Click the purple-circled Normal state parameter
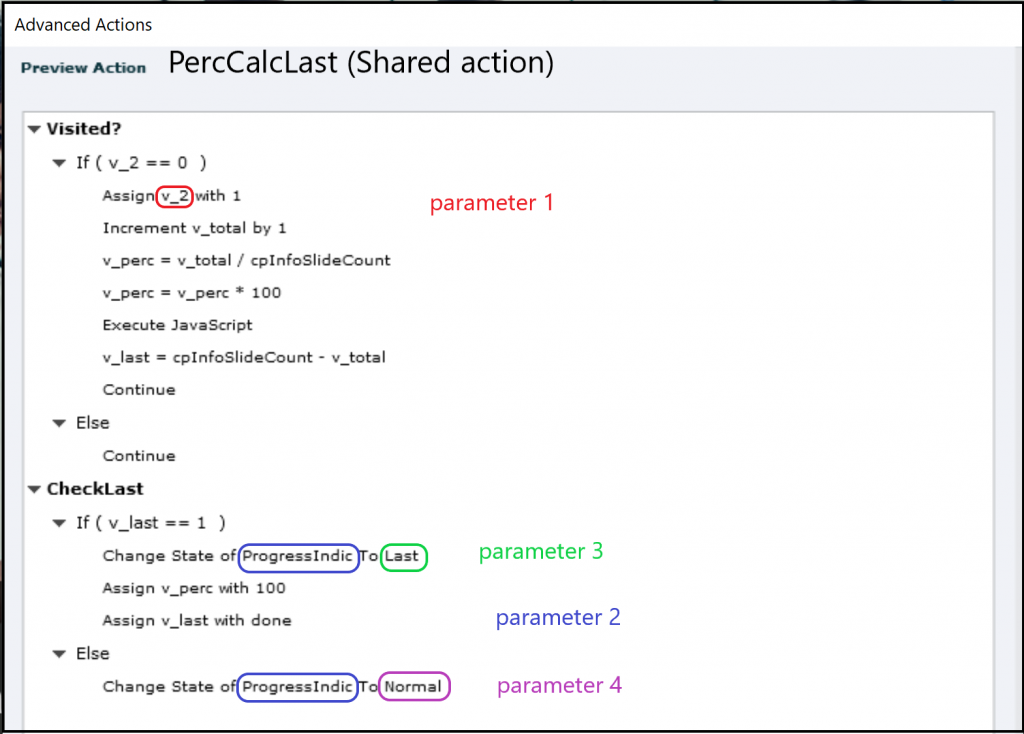This screenshot has width=1024, height=734. (414, 687)
